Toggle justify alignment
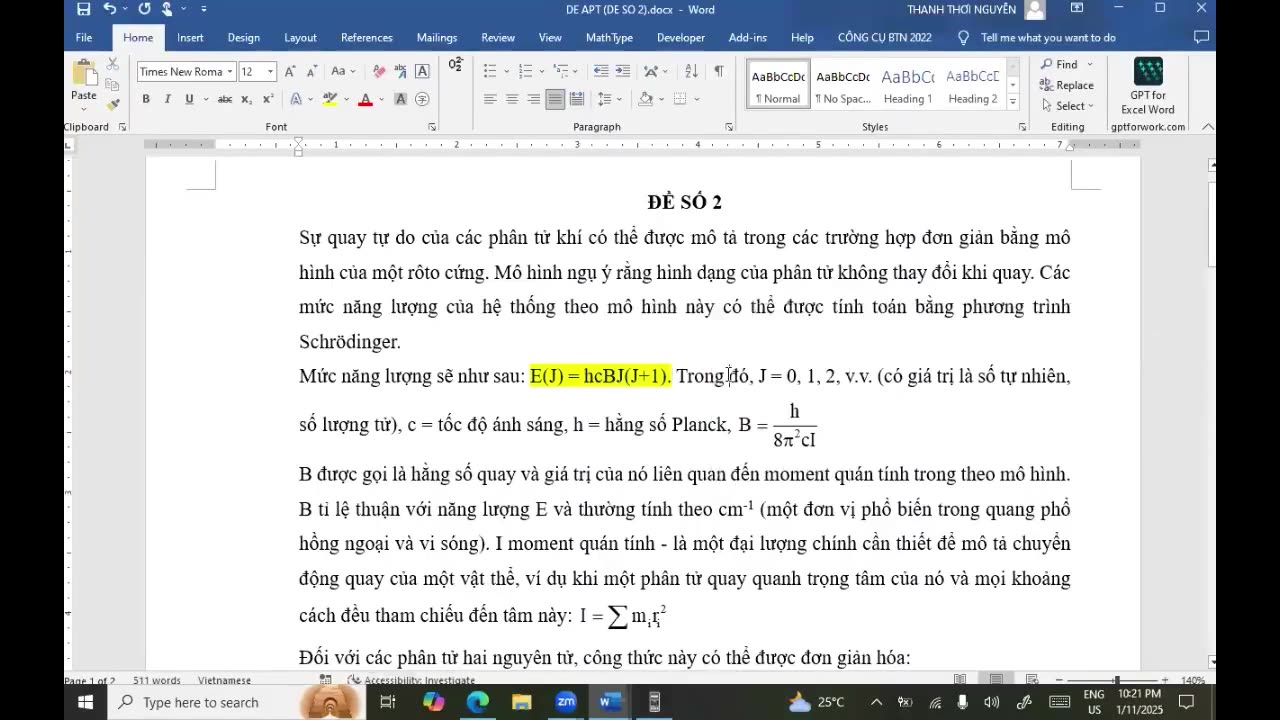Image resolution: width=1280 pixels, height=720 pixels. 555,99
